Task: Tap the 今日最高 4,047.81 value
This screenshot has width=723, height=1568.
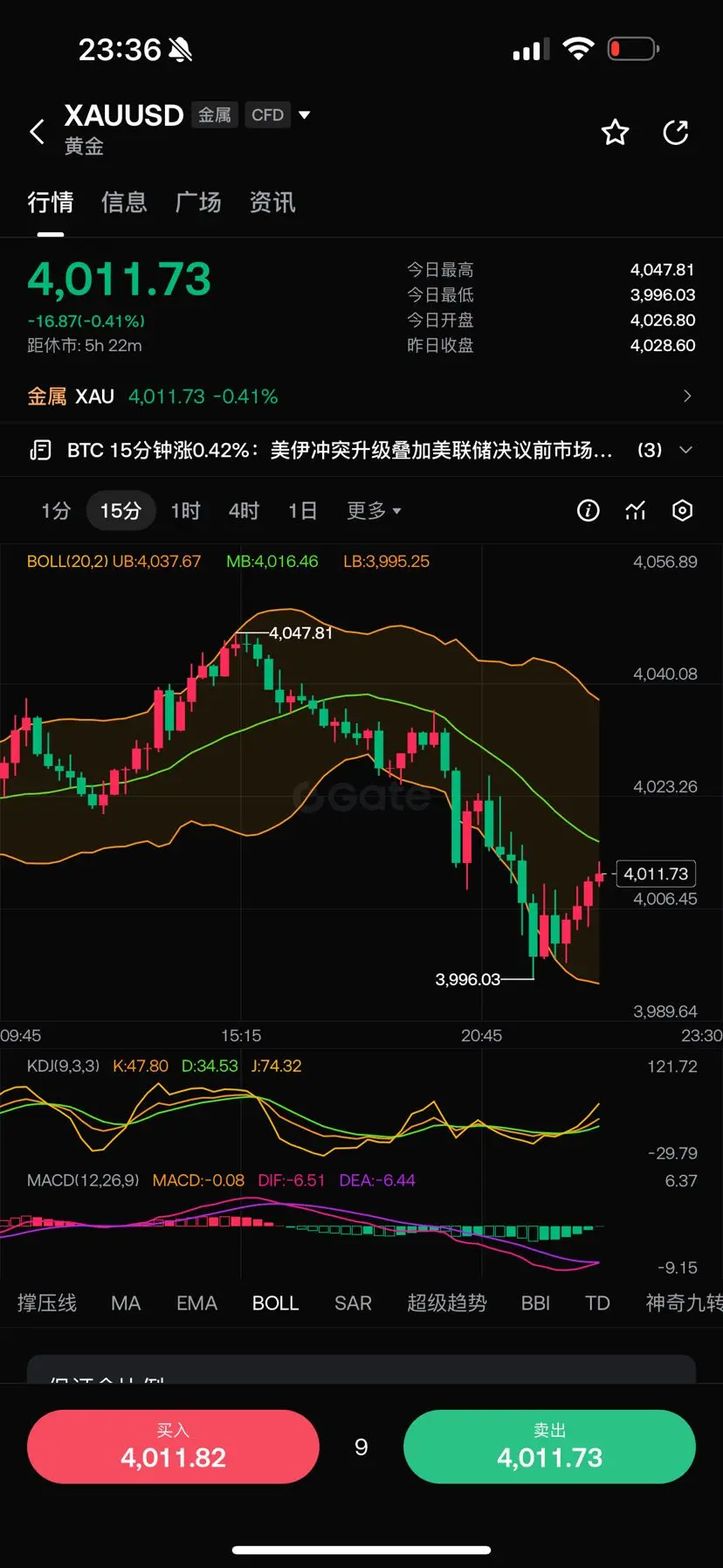Action: coord(663,270)
